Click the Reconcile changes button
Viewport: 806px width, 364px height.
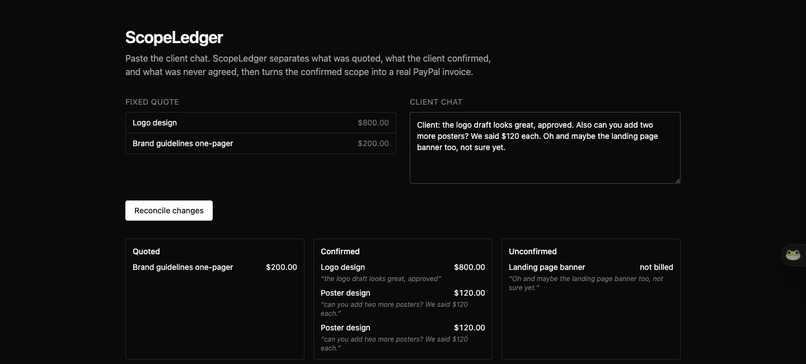pyautogui.click(x=169, y=210)
